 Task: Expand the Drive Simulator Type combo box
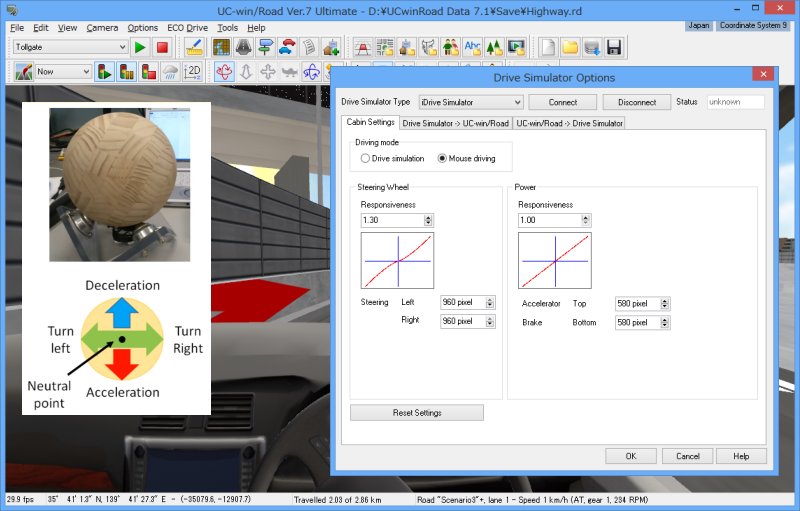coord(471,102)
